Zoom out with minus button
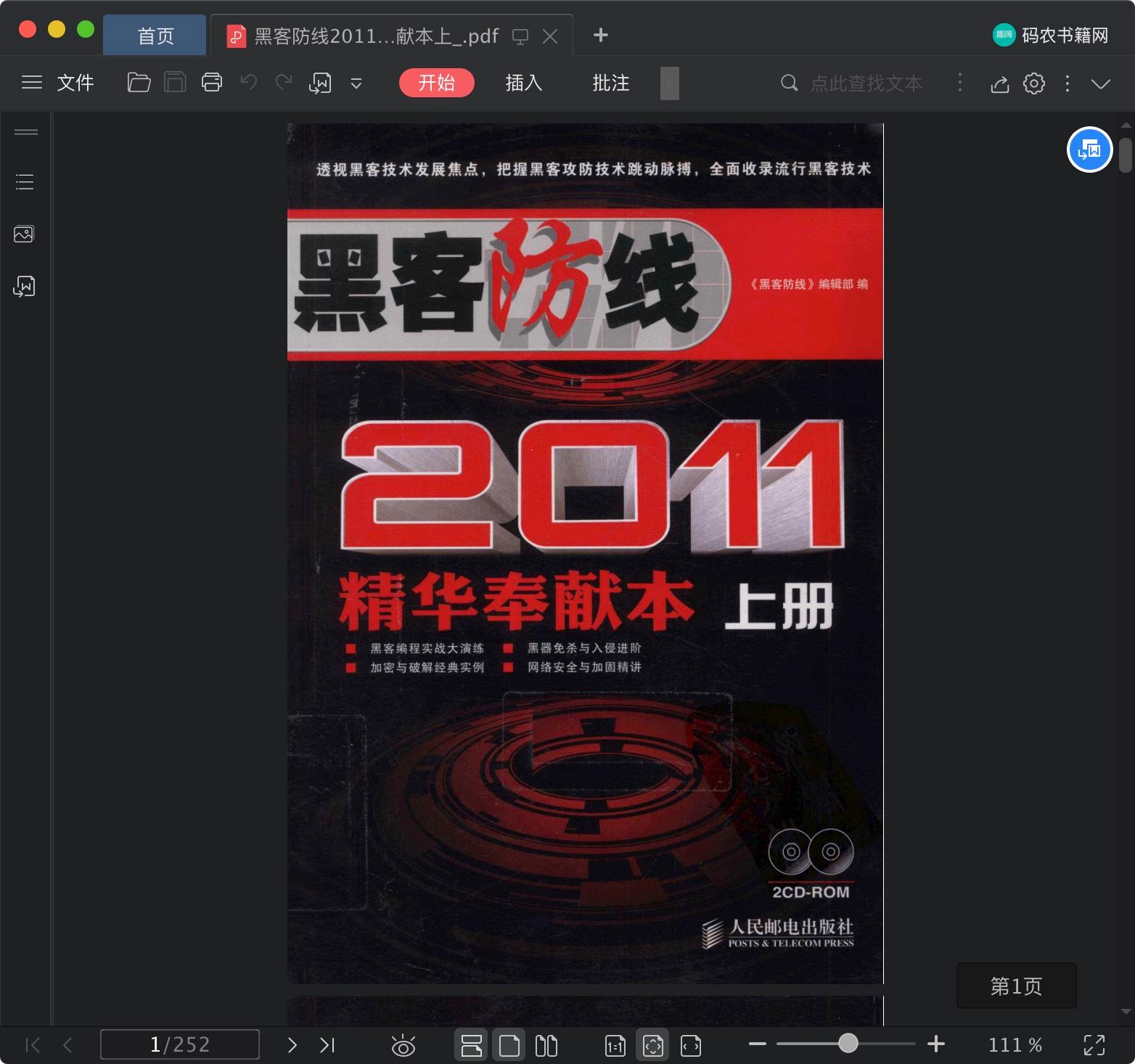The image size is (1135, 1064). coord(758,1044)
